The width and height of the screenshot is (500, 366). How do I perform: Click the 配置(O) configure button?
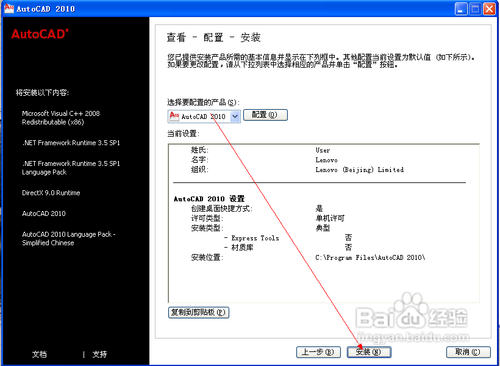pos(265,115)
